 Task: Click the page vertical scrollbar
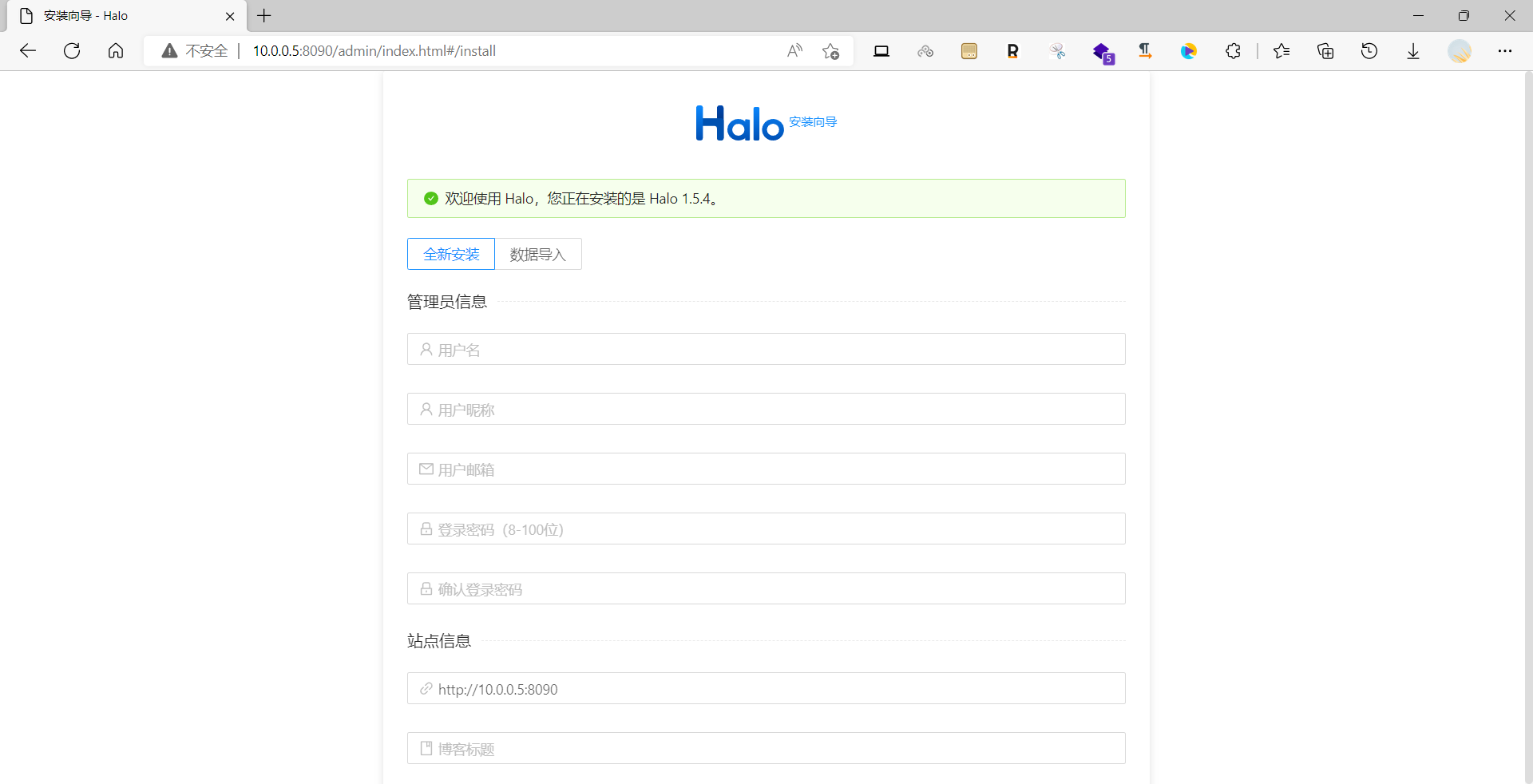click(x=1528, y=427)
